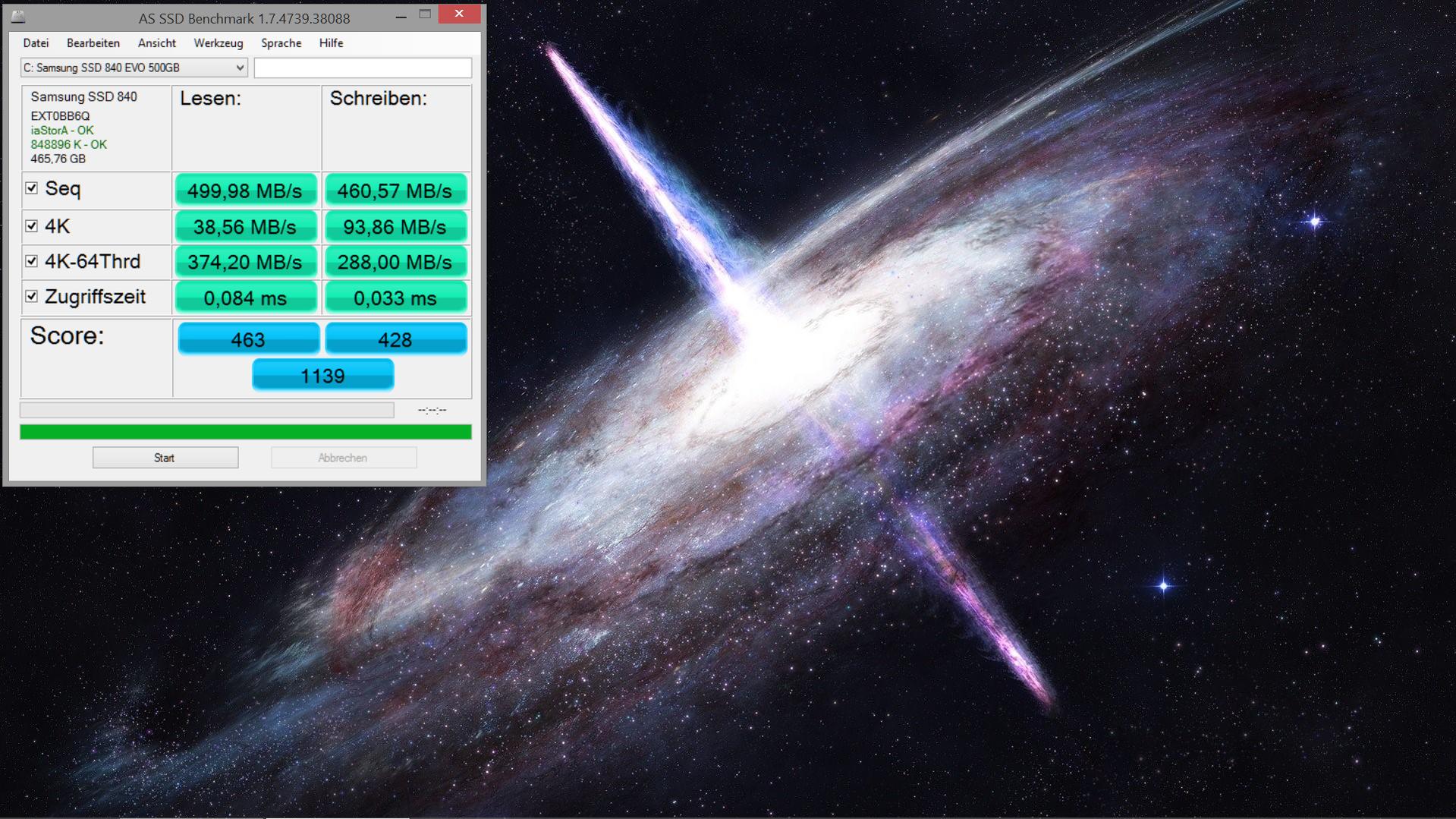This screenshot has width=1456, height=819.
Task: Click the Samsung SSD 840 device name
Action: point(83,96)
